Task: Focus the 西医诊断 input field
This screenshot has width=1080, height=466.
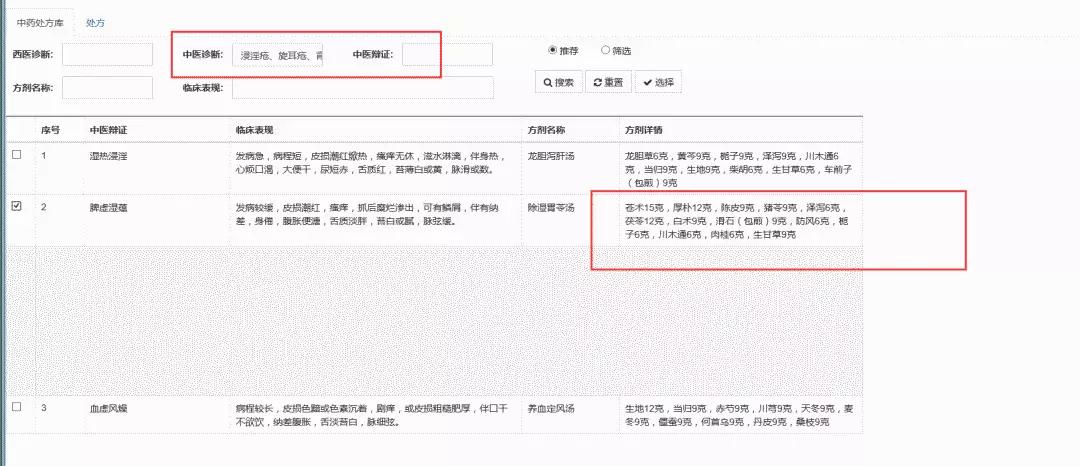Action: [x=107, y=54]
